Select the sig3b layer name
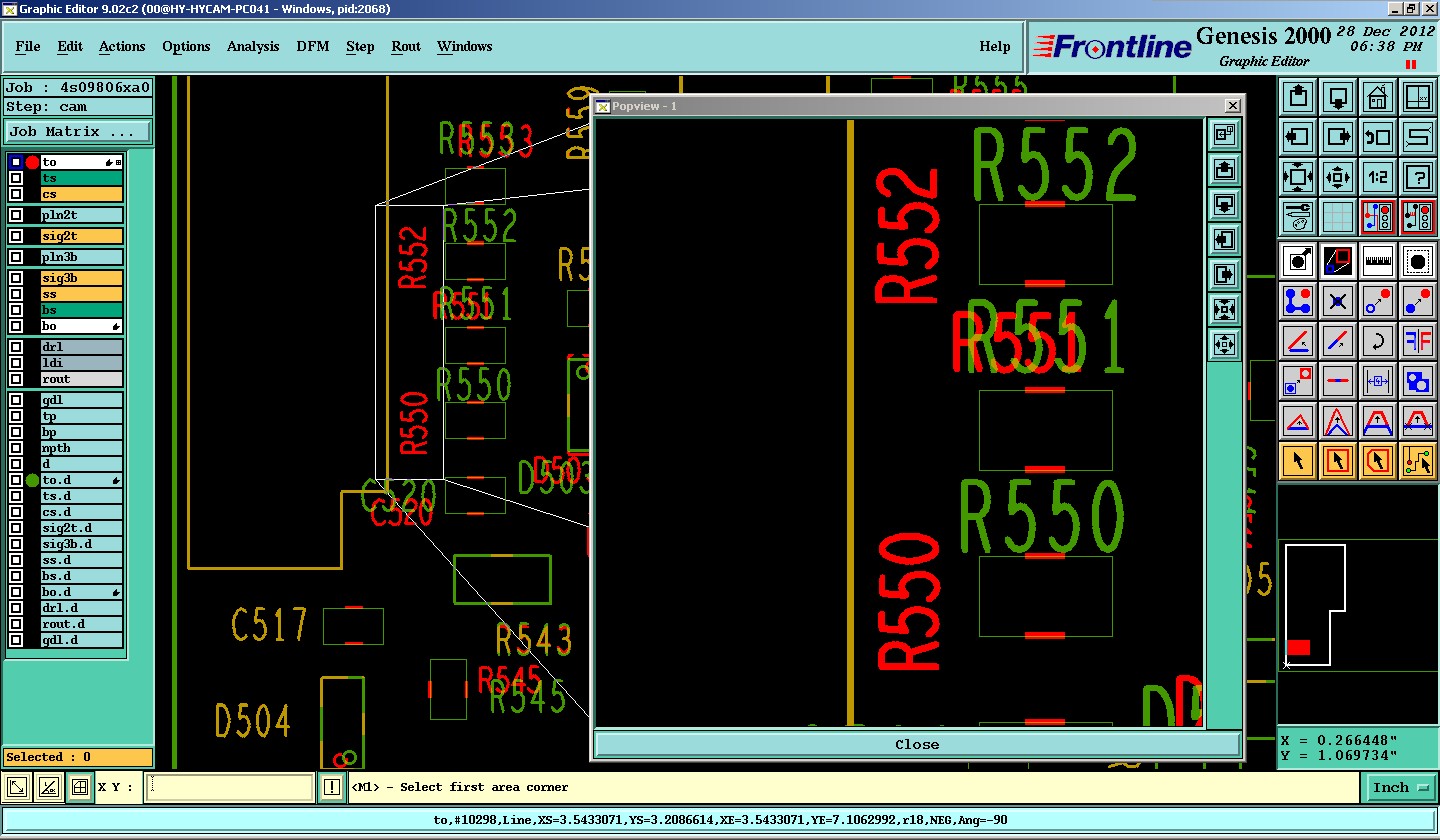The width and height of the screenshot is (1440, 840). click(81, 278)
